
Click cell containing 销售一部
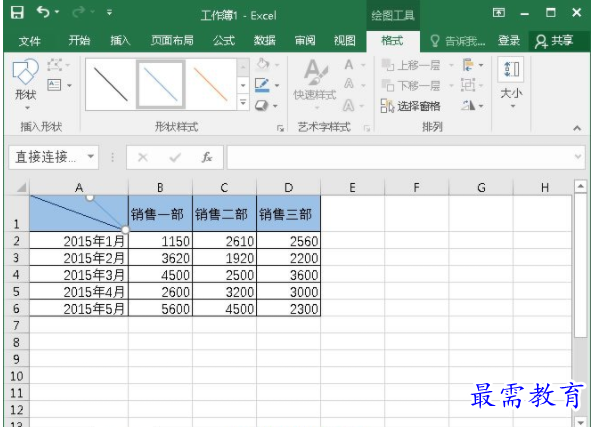[160, 214]
